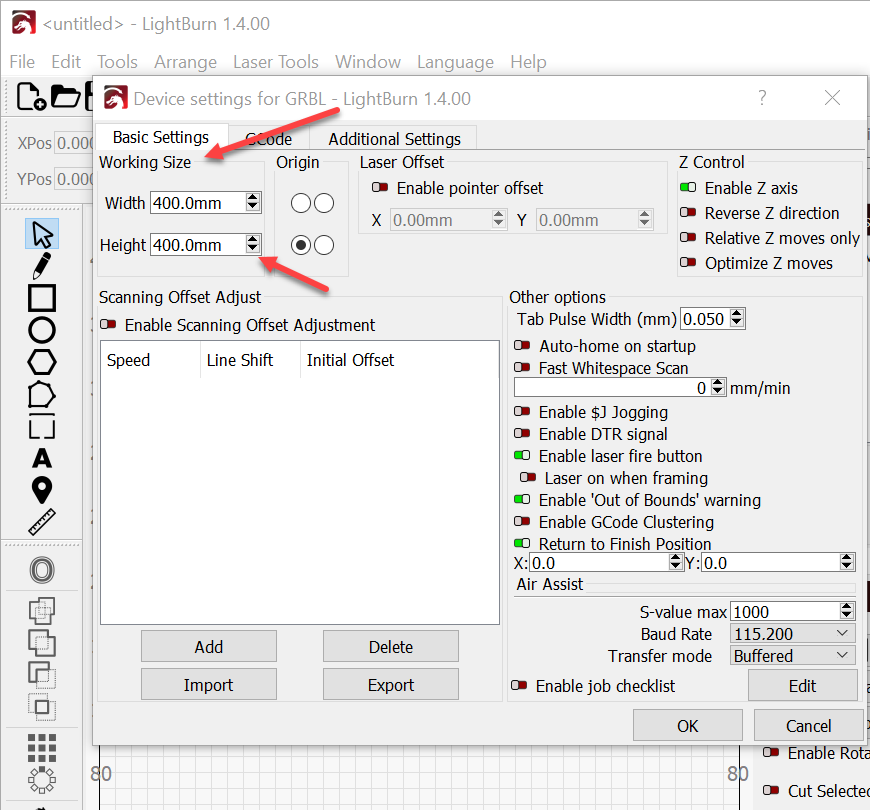Activate the Text tool (A)
This screenshot has width=870, height=810.
click(x=42, y=459)
